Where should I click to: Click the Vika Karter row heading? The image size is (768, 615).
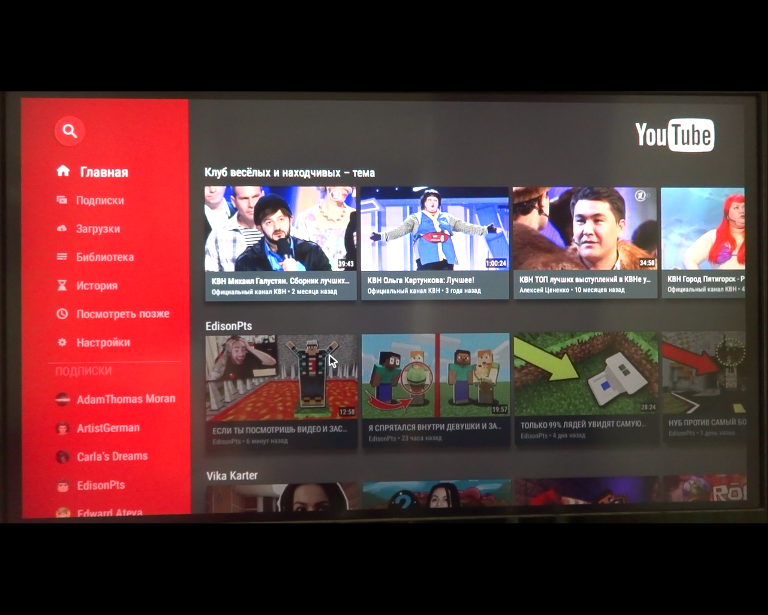point(232,475)
